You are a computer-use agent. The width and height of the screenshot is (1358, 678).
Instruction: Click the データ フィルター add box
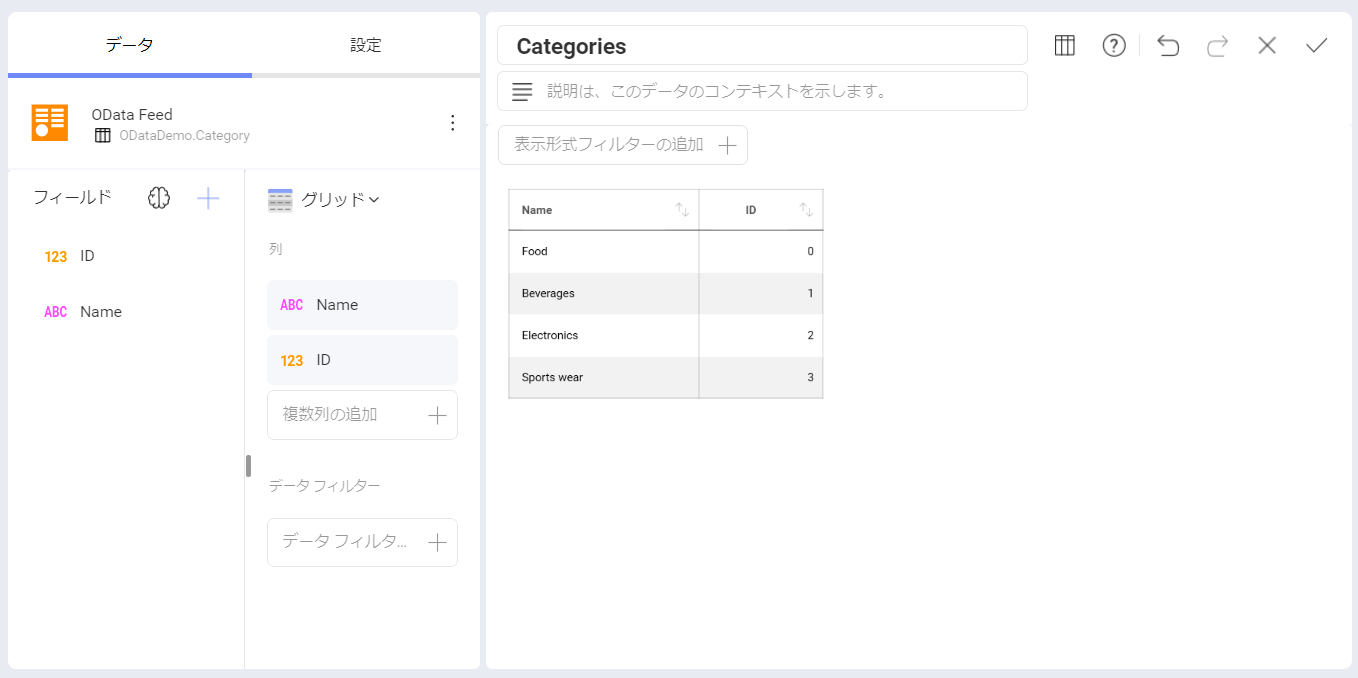[362, 542]
